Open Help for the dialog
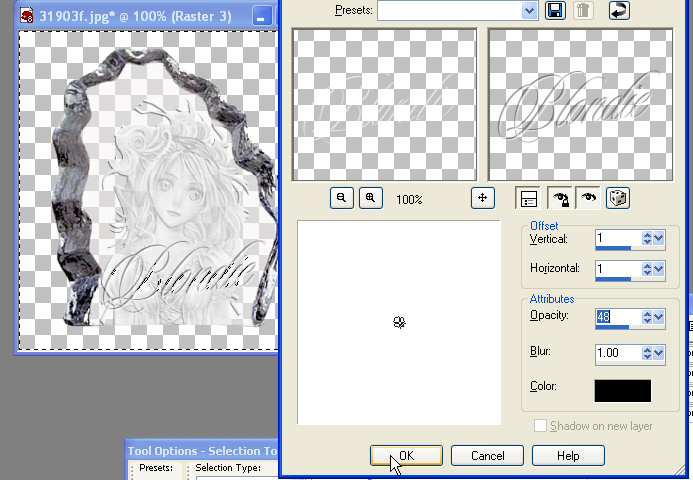The image size is (693, 480). point(568,455)
